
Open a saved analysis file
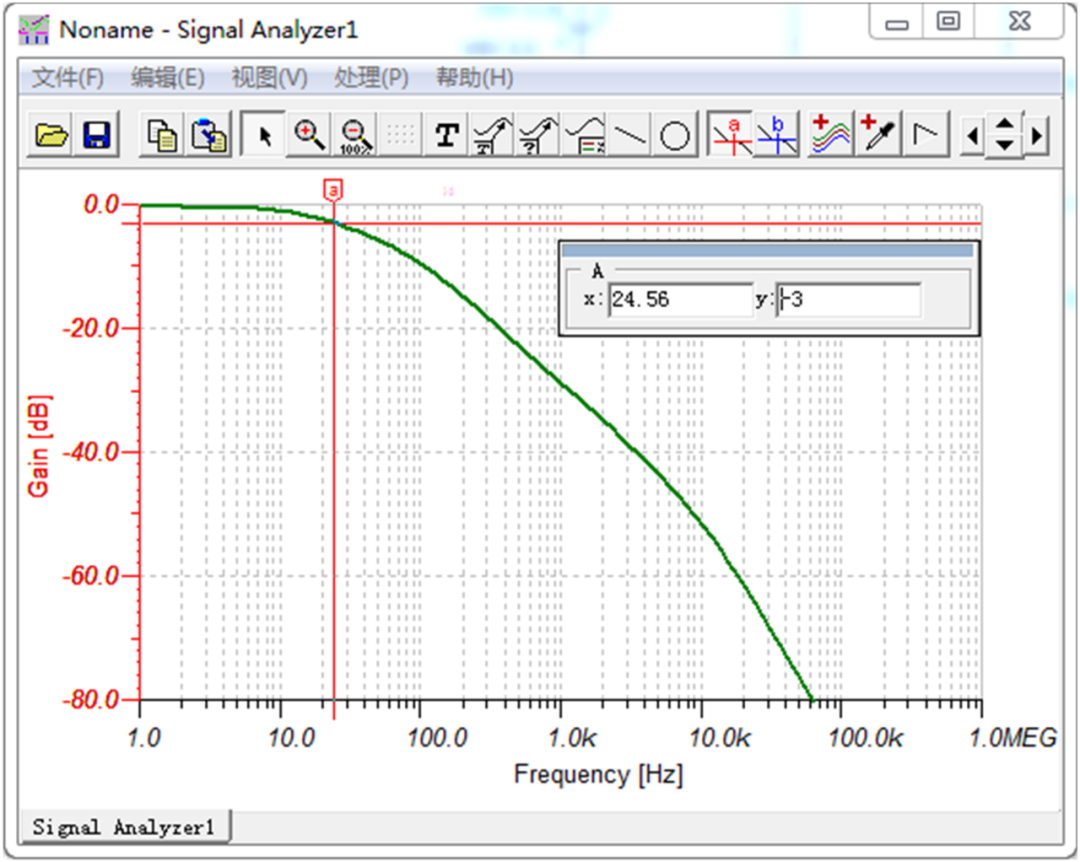50,135
